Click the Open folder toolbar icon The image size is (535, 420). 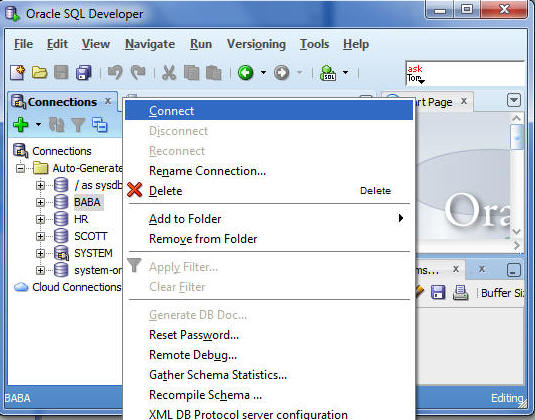point(39,73)
